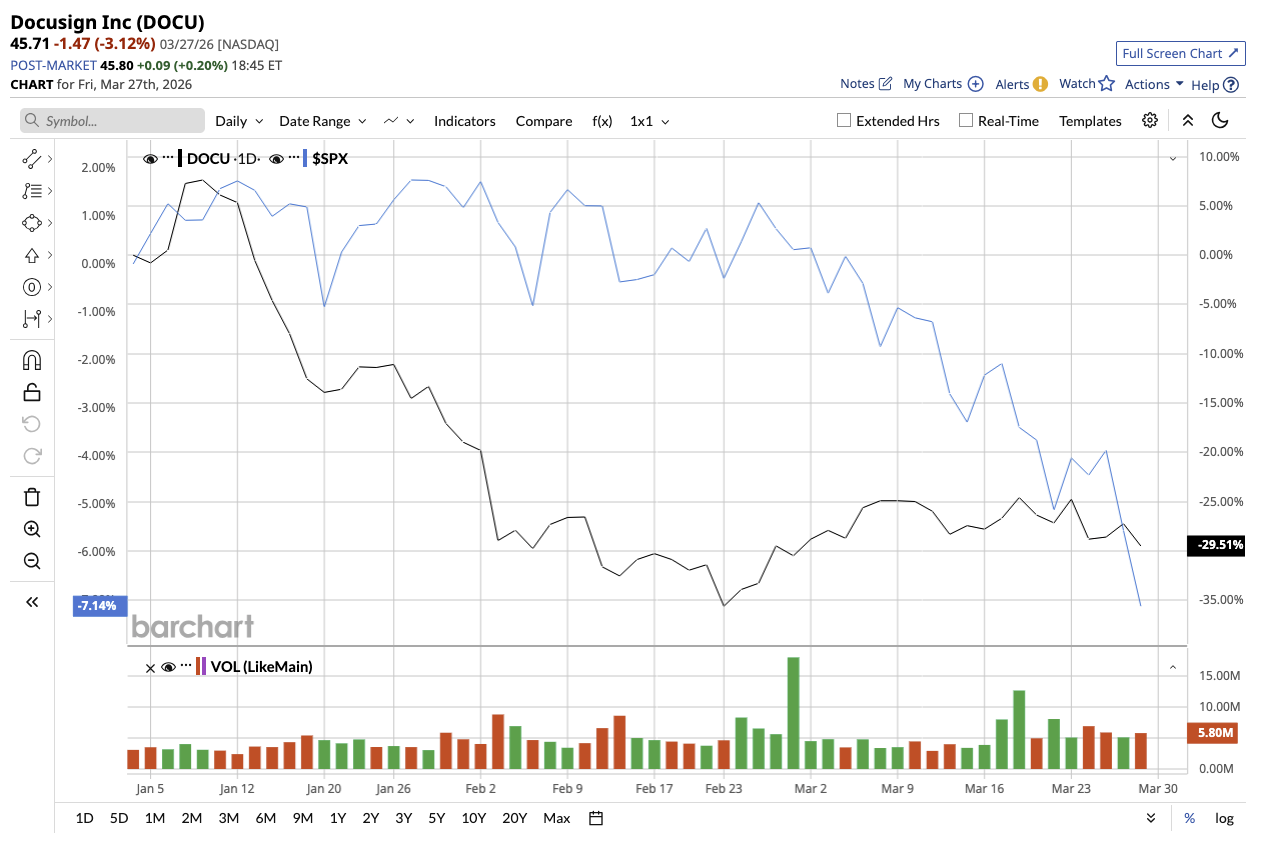Screen dimensions: 1276x856
Task: Expand the line tool options arrow
Action: (x=50, y=158)
